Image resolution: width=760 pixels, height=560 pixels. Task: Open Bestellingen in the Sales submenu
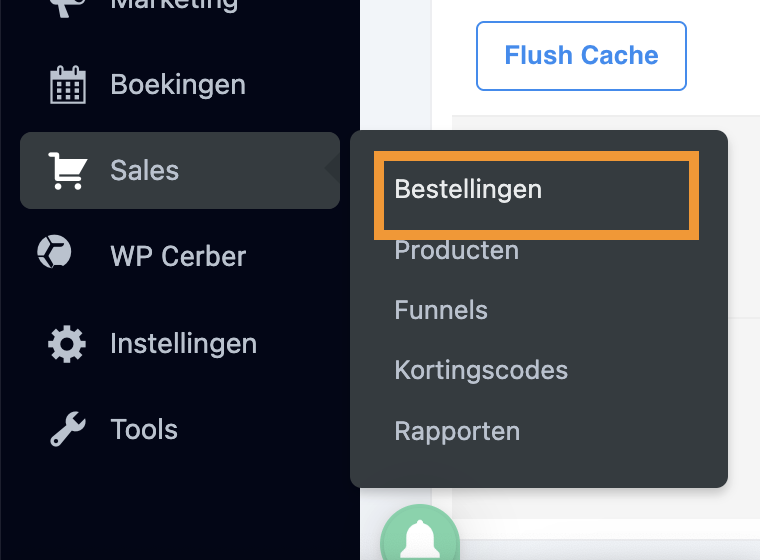(468, 189)
